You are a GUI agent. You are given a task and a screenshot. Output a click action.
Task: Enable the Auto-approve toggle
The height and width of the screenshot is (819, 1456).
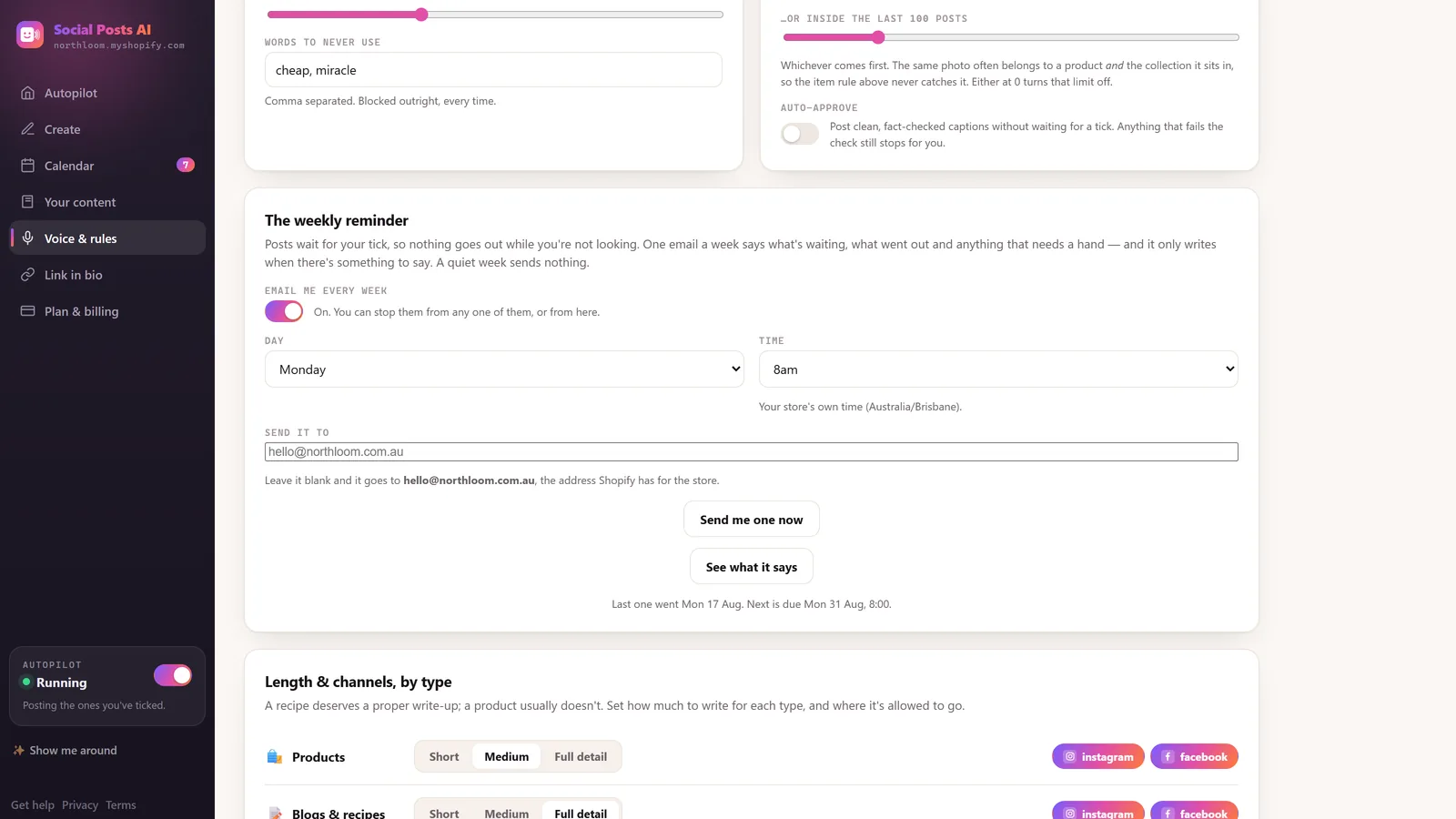coord(800,134)
